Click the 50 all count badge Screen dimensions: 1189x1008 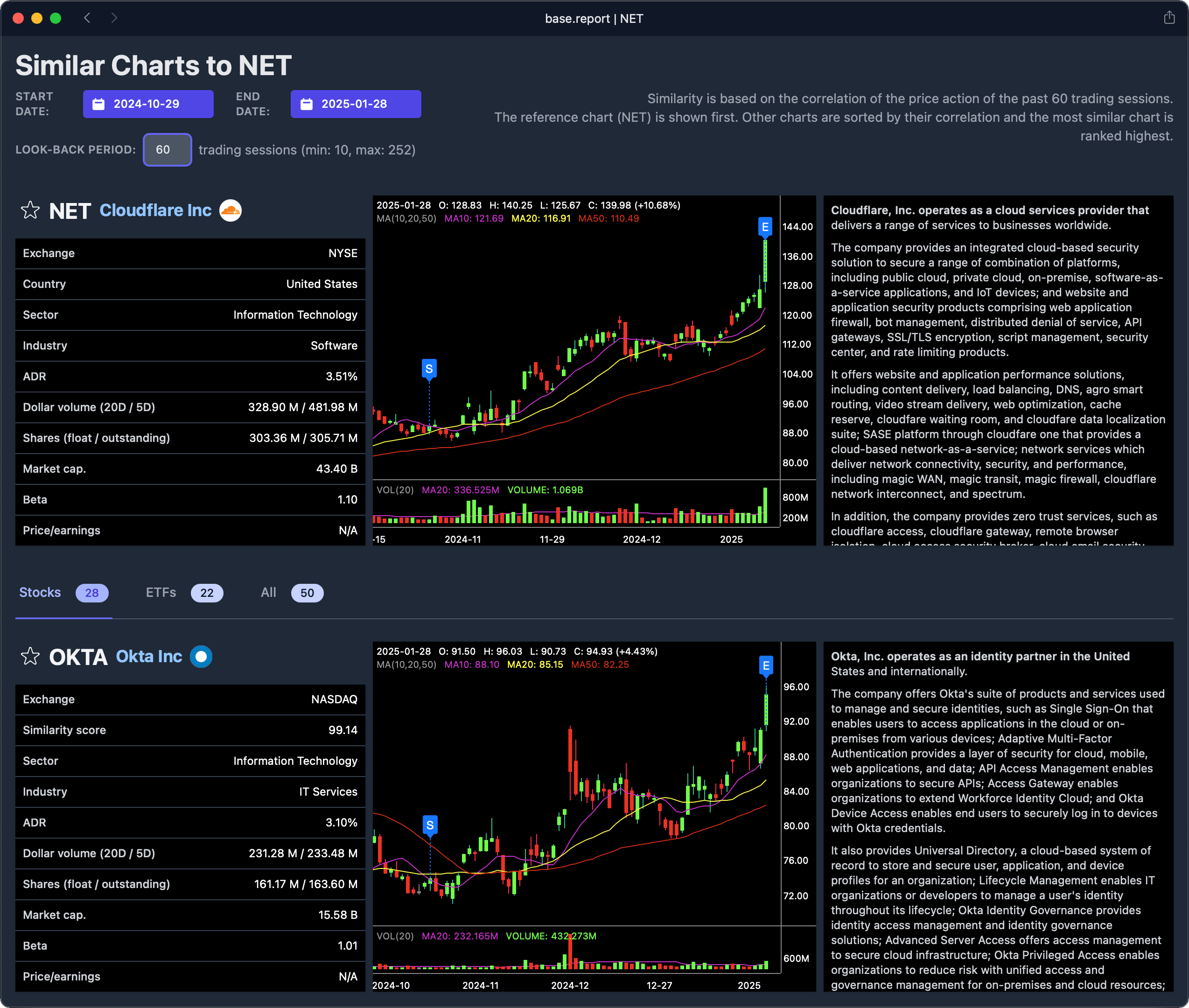(x=308, y=593)
